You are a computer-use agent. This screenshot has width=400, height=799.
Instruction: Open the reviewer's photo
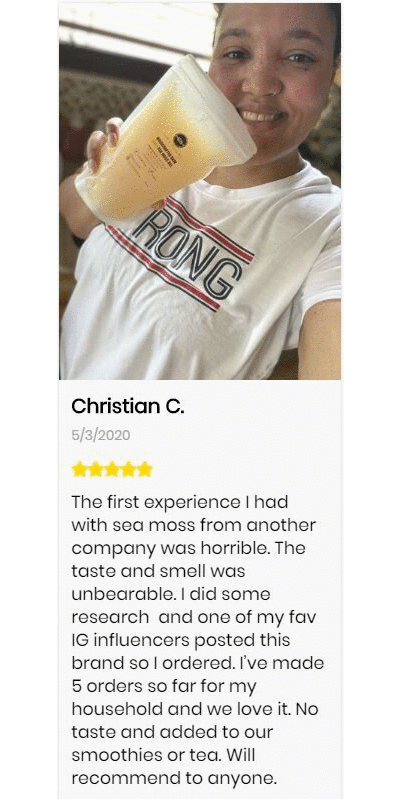[x=200, y=191]
